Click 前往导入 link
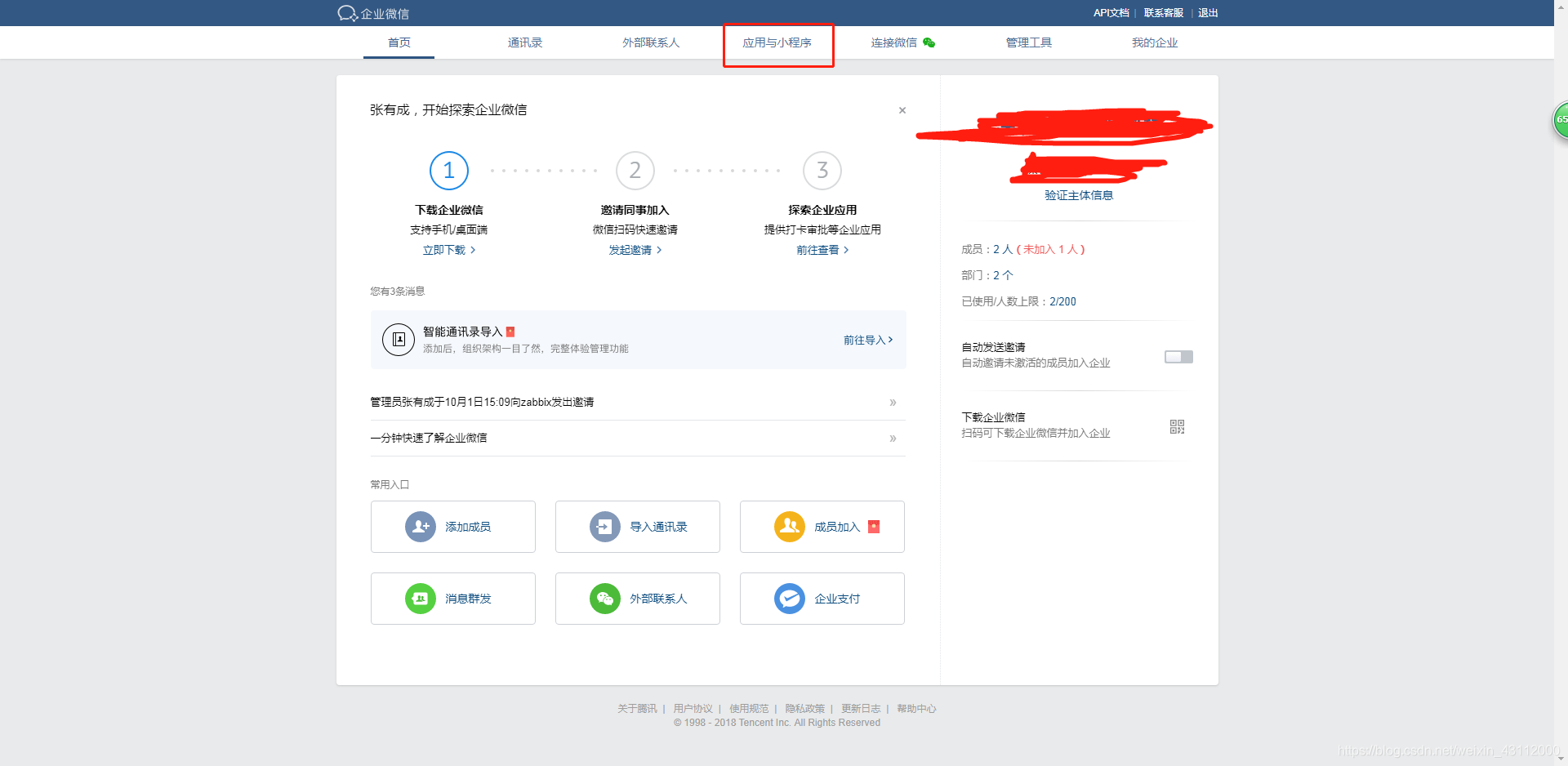Viewport: 1568px width, 766px height. [x=868, y=340]
